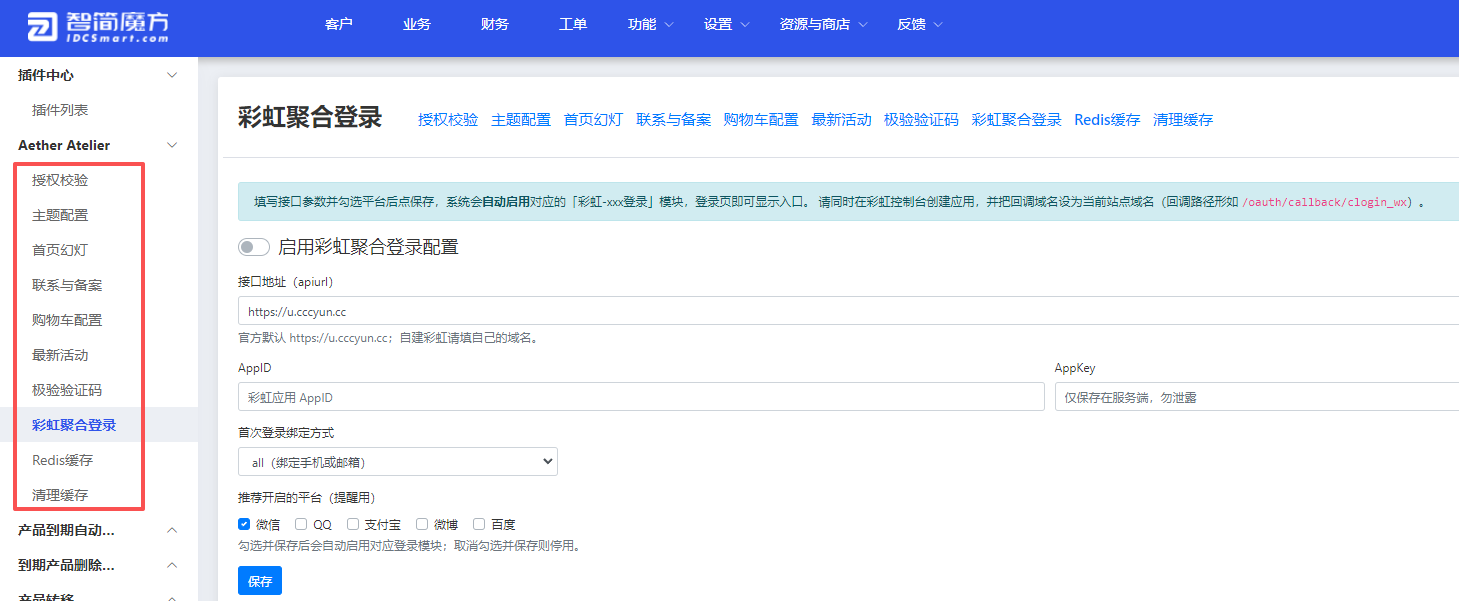Open the 财务 top menu
Screen dimensions: 1459x601
pyautogui.click(x=495, y=24)
